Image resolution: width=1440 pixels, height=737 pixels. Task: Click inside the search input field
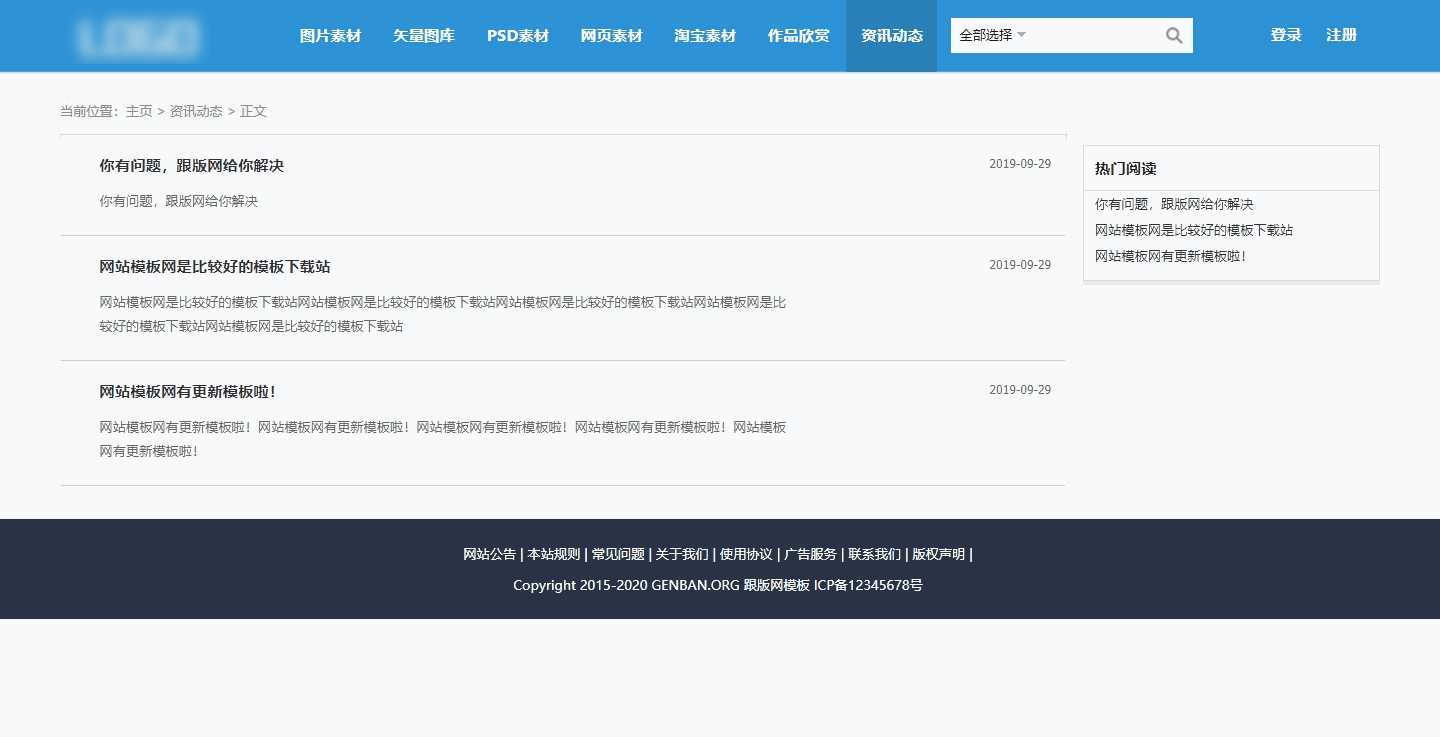pyautogui.click(x=1090, y=35)
